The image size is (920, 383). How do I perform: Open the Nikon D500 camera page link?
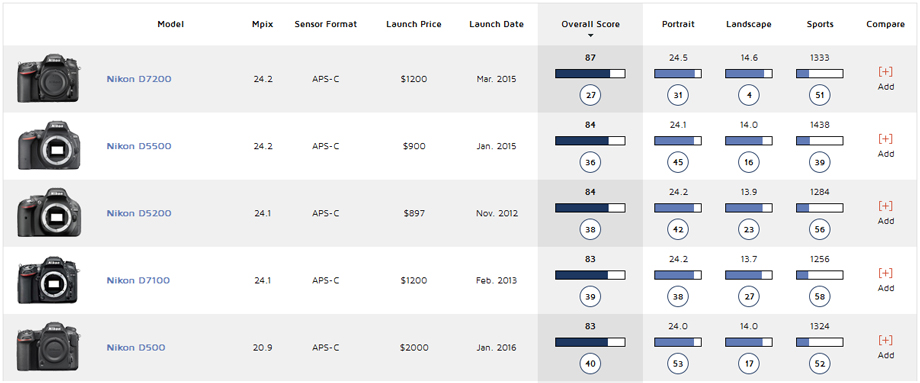click(136, 347)
